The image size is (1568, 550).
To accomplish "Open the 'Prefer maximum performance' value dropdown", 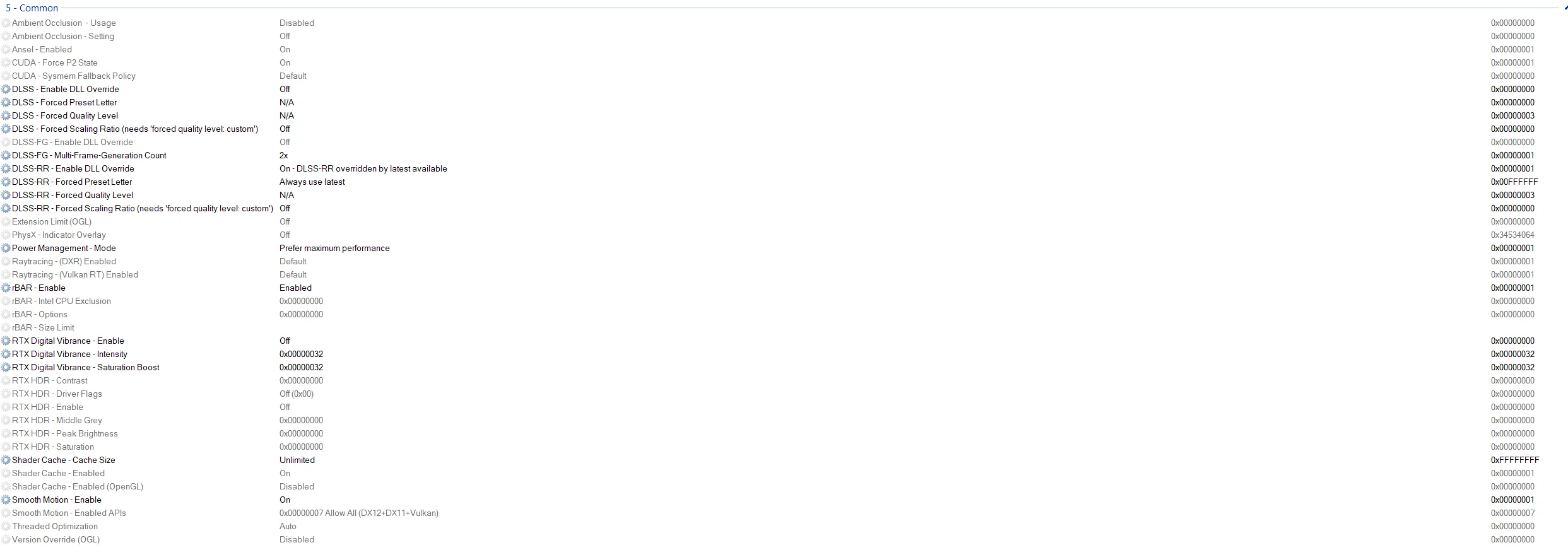I will [334, 249].
